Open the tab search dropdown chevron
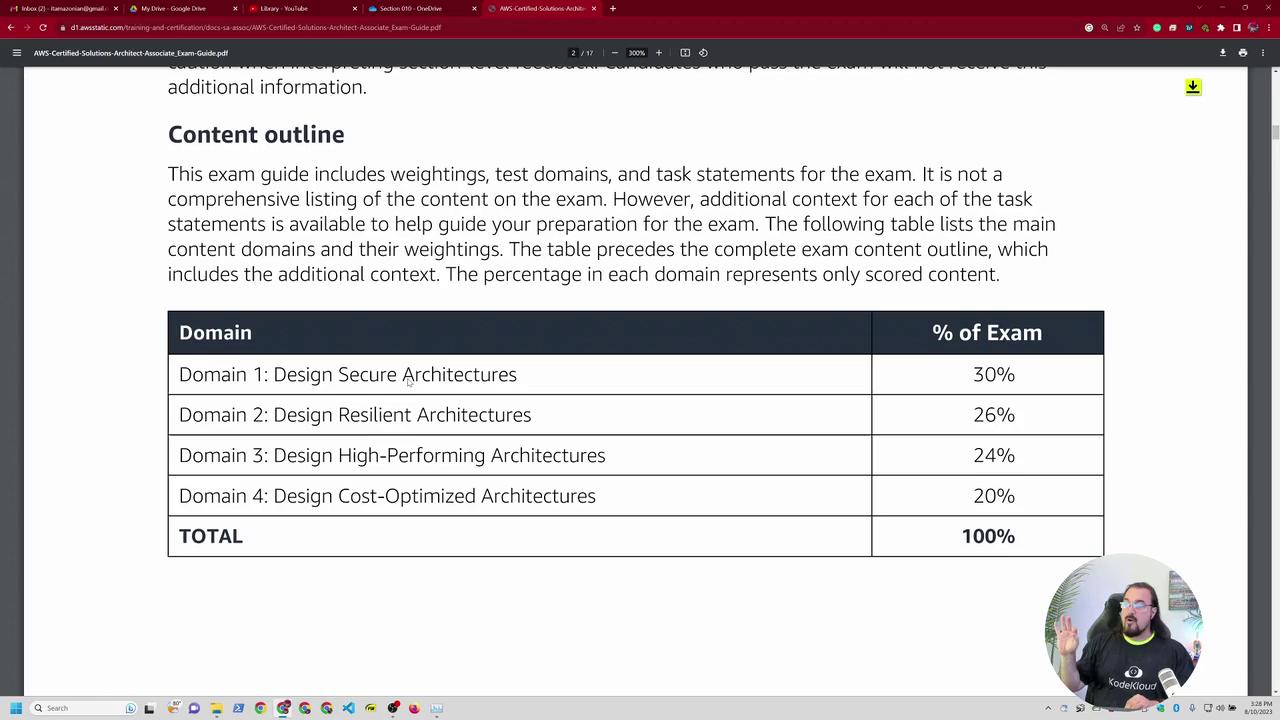 [x=1199, y=8]
